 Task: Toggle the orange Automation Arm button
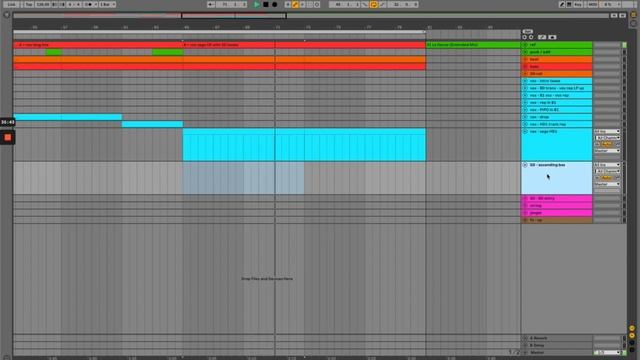(x=295, y=4)
